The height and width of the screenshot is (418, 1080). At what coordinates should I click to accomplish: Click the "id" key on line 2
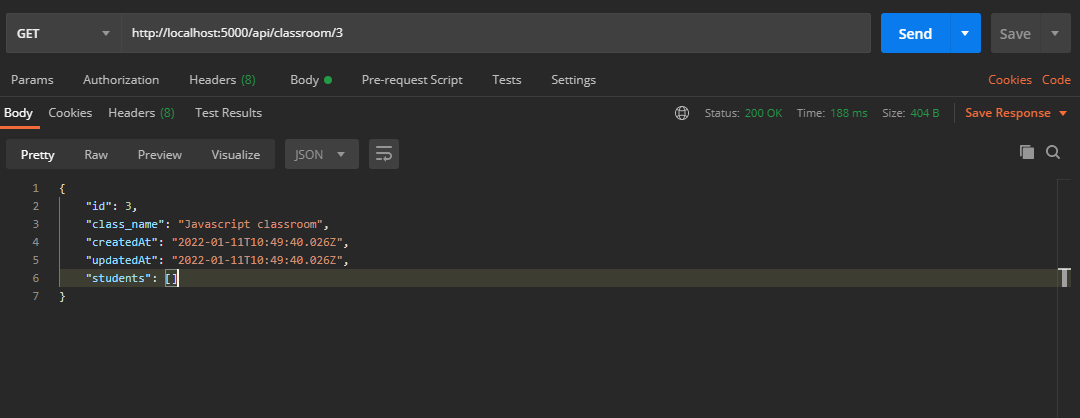(98, 206)
